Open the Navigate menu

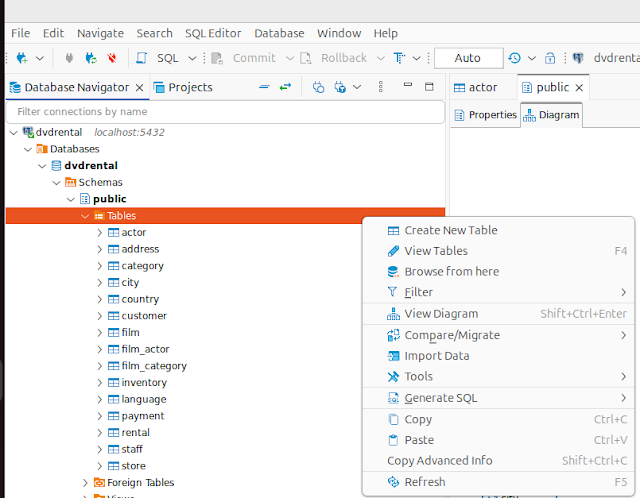click(x=100, y=33)
